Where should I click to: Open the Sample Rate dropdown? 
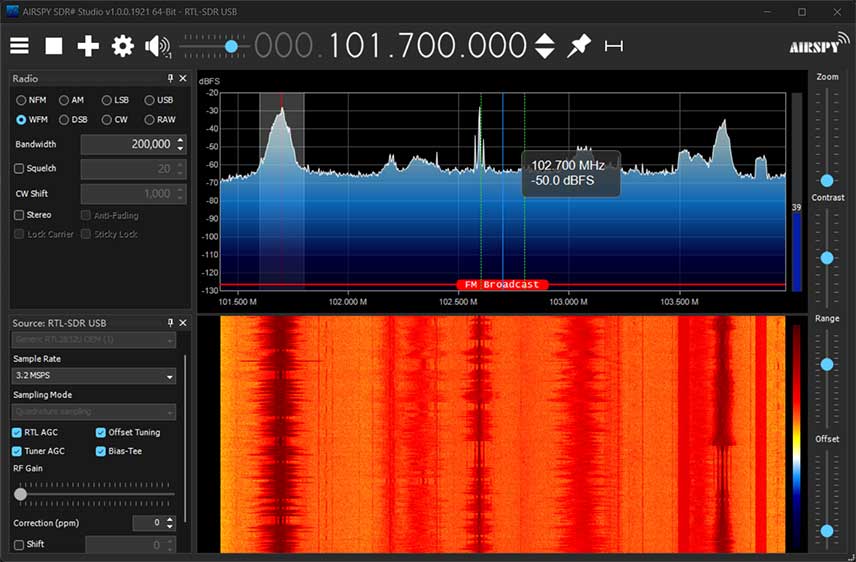pyautogui.click(x=94, y=376)
